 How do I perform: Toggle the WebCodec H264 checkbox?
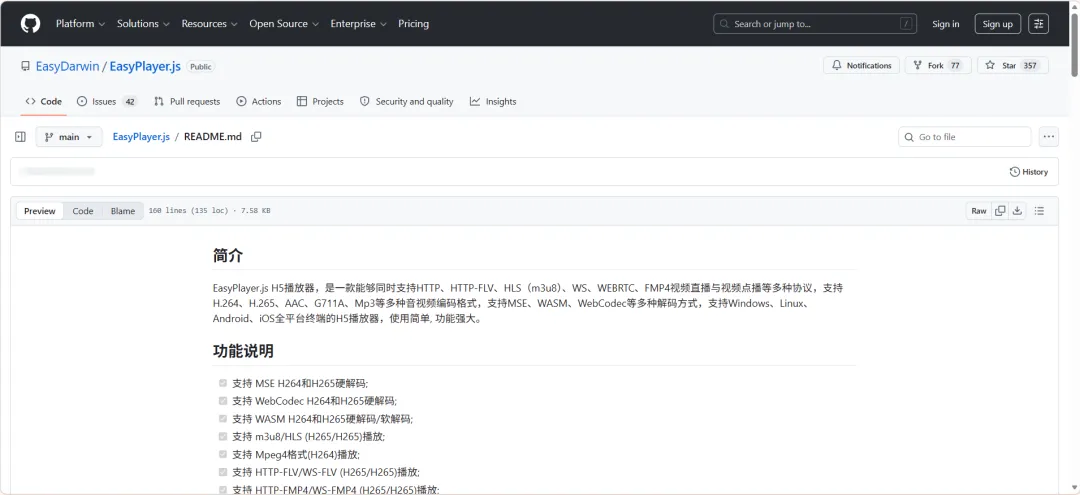[223, 401]
